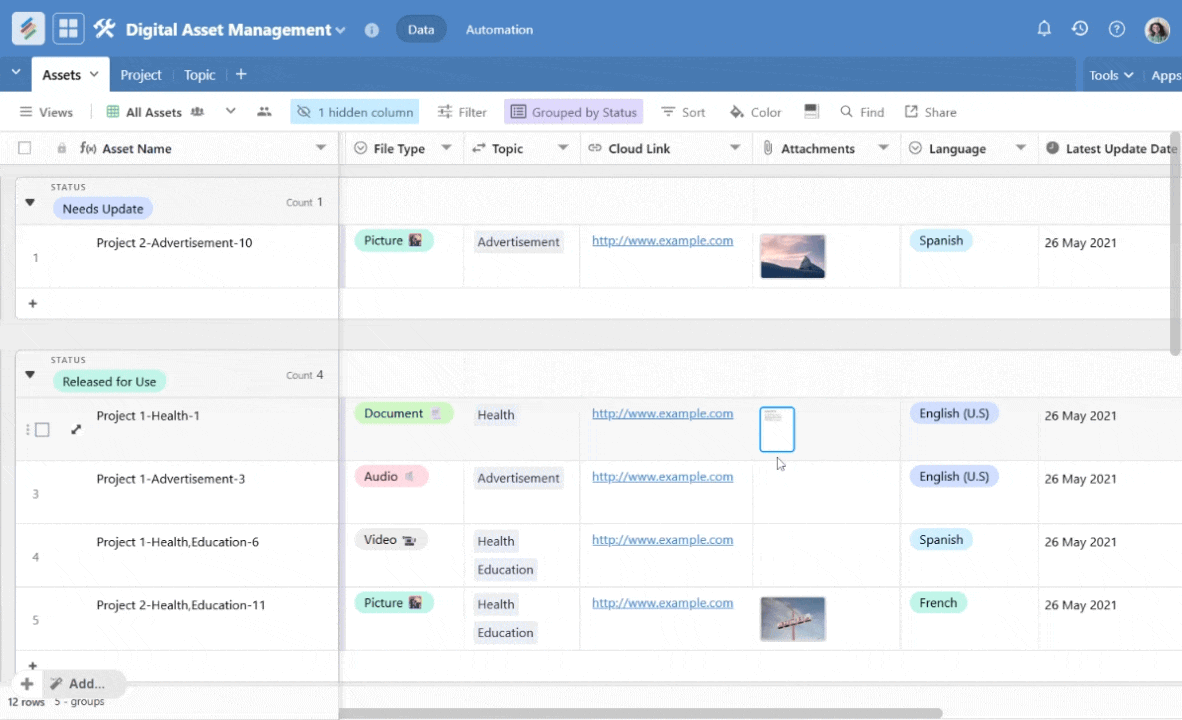Screen dimensions: 1182x720
Task: Expand the Project 1-Health-1 record
Action: coord(76,429)
